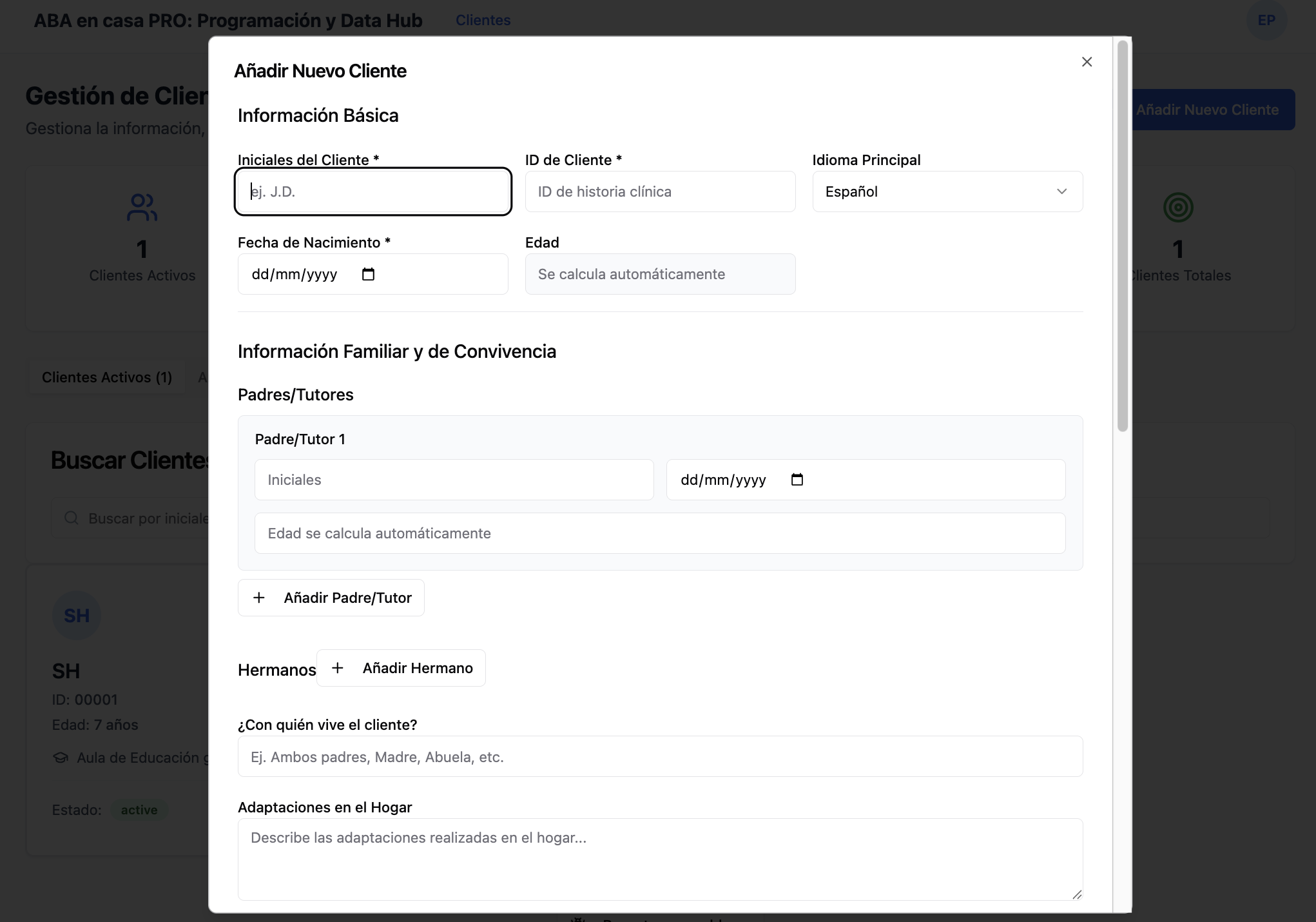Screen dimensions: 1316x922
Task: Click the green target Clientes Totales icon
Action: point(1178,208)
